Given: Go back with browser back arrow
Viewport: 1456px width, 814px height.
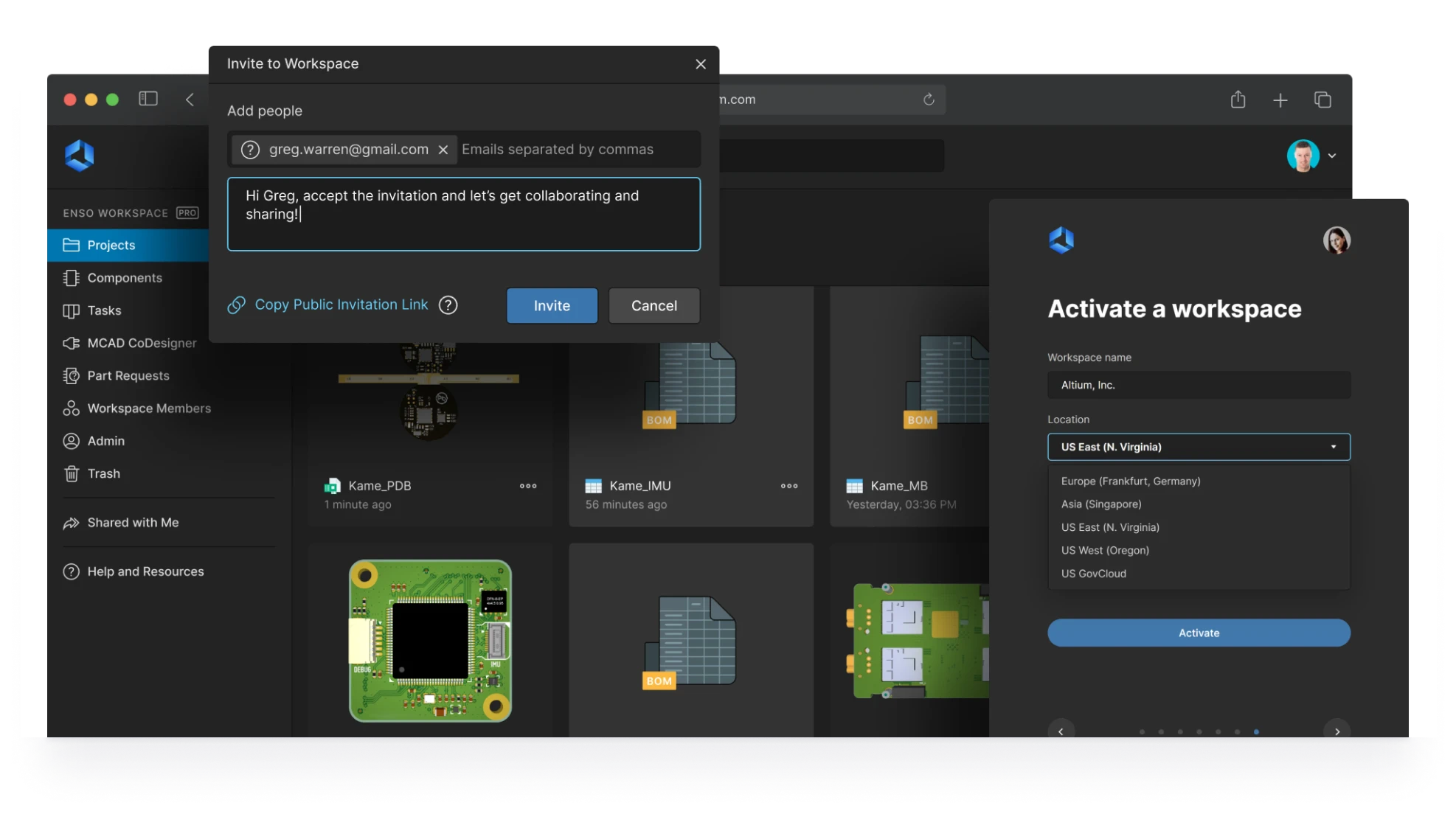Looking at the screenshot, I should pyautogui.click(x=190, y=100).
